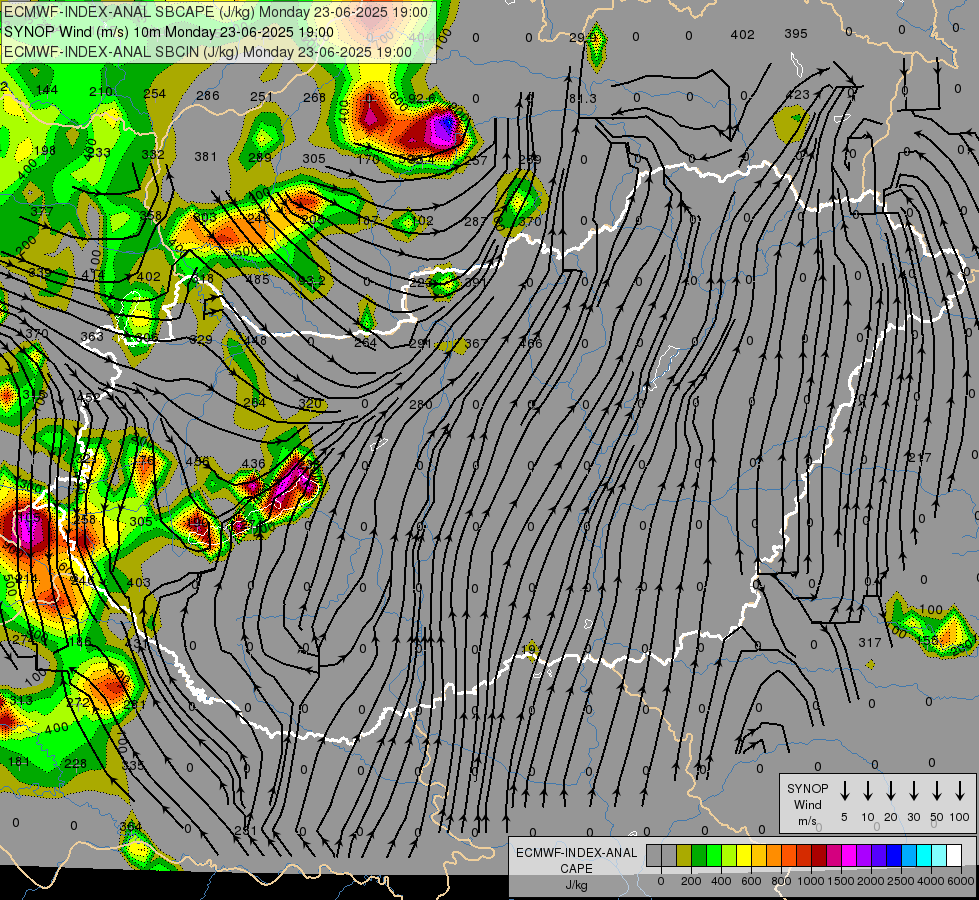This screenshot has width=979, height=900.
Task: Click the 2500 tick label in CAPE legend
Action: pos(901,881)
